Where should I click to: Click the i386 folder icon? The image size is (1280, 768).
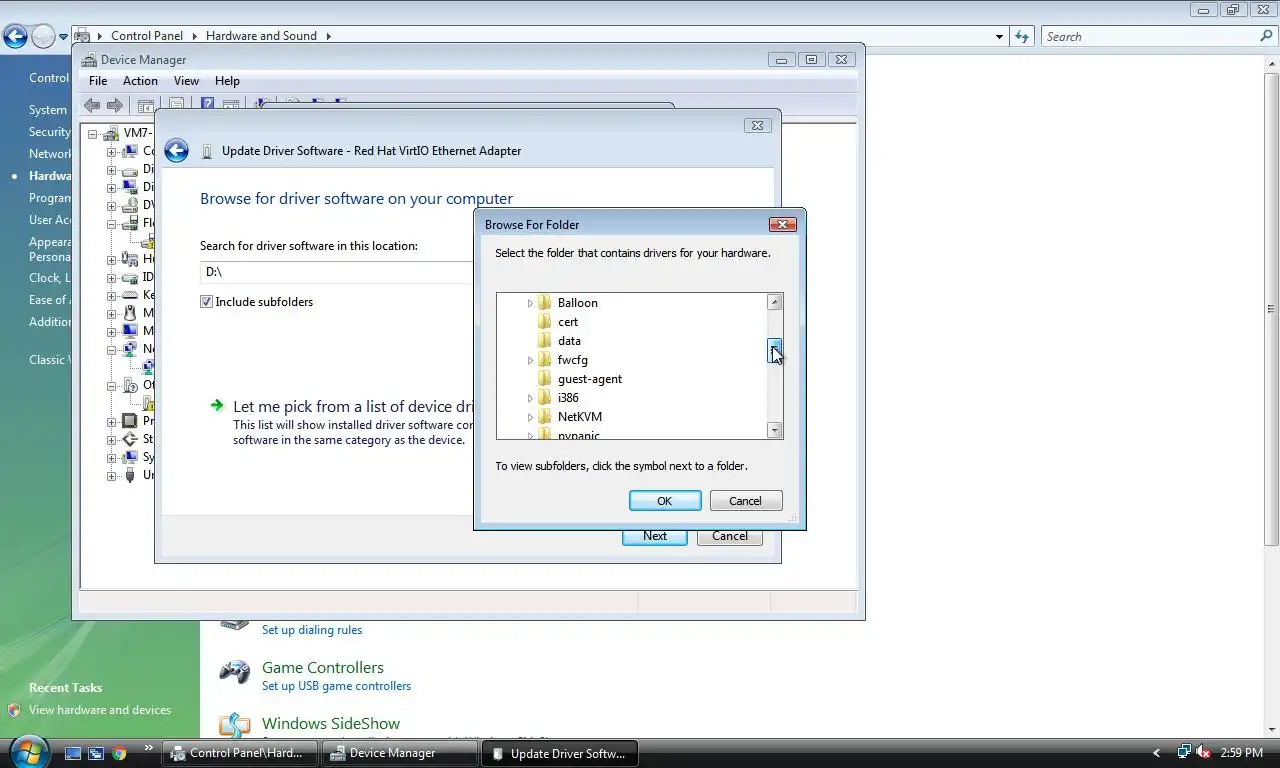(545, 397)
